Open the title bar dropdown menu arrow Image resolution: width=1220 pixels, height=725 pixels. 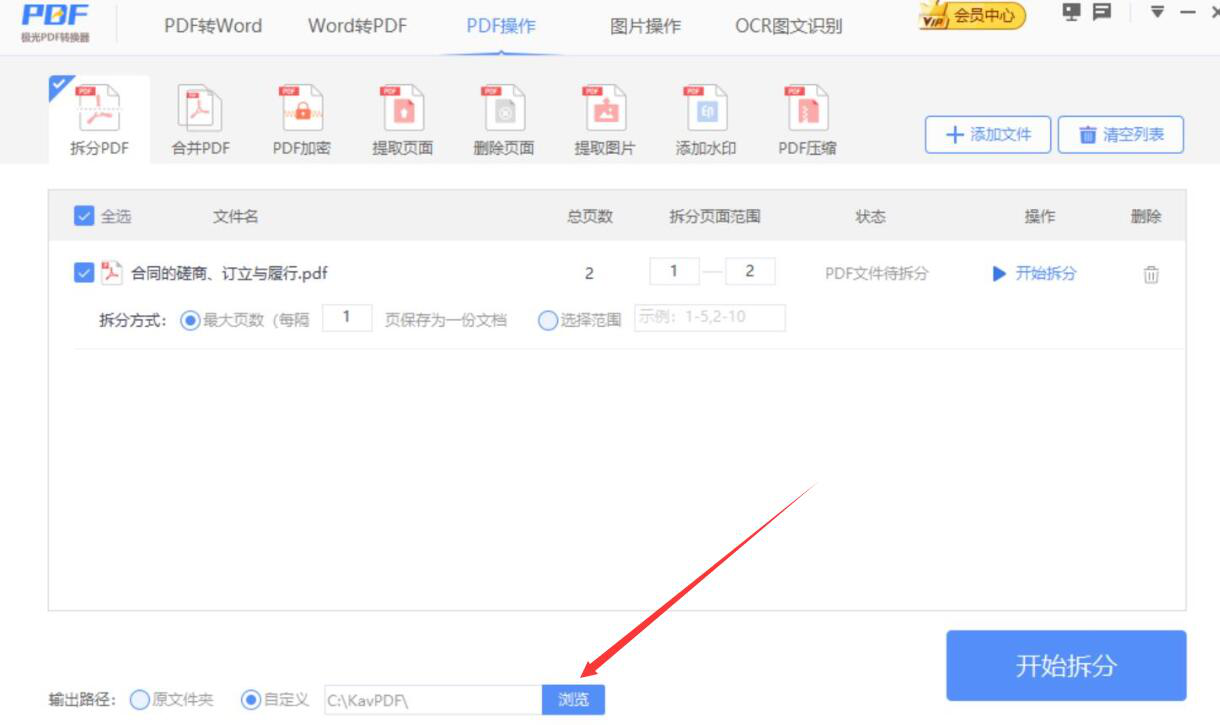click(1158, 12)
